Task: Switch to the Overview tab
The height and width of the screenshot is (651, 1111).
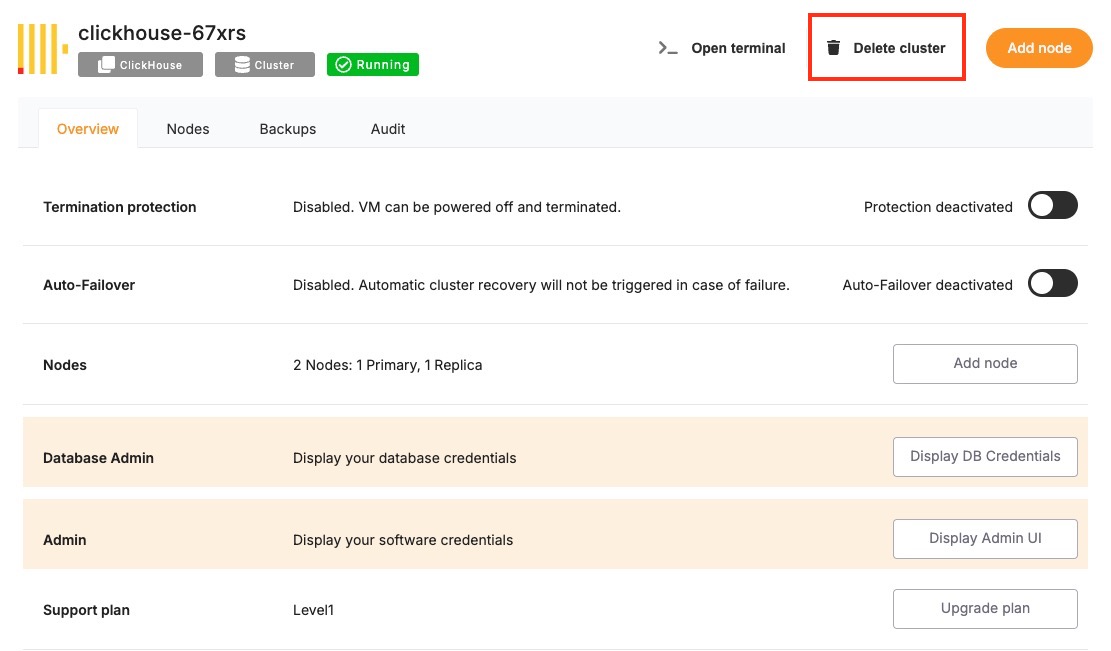Action: [x=88, y=129]
